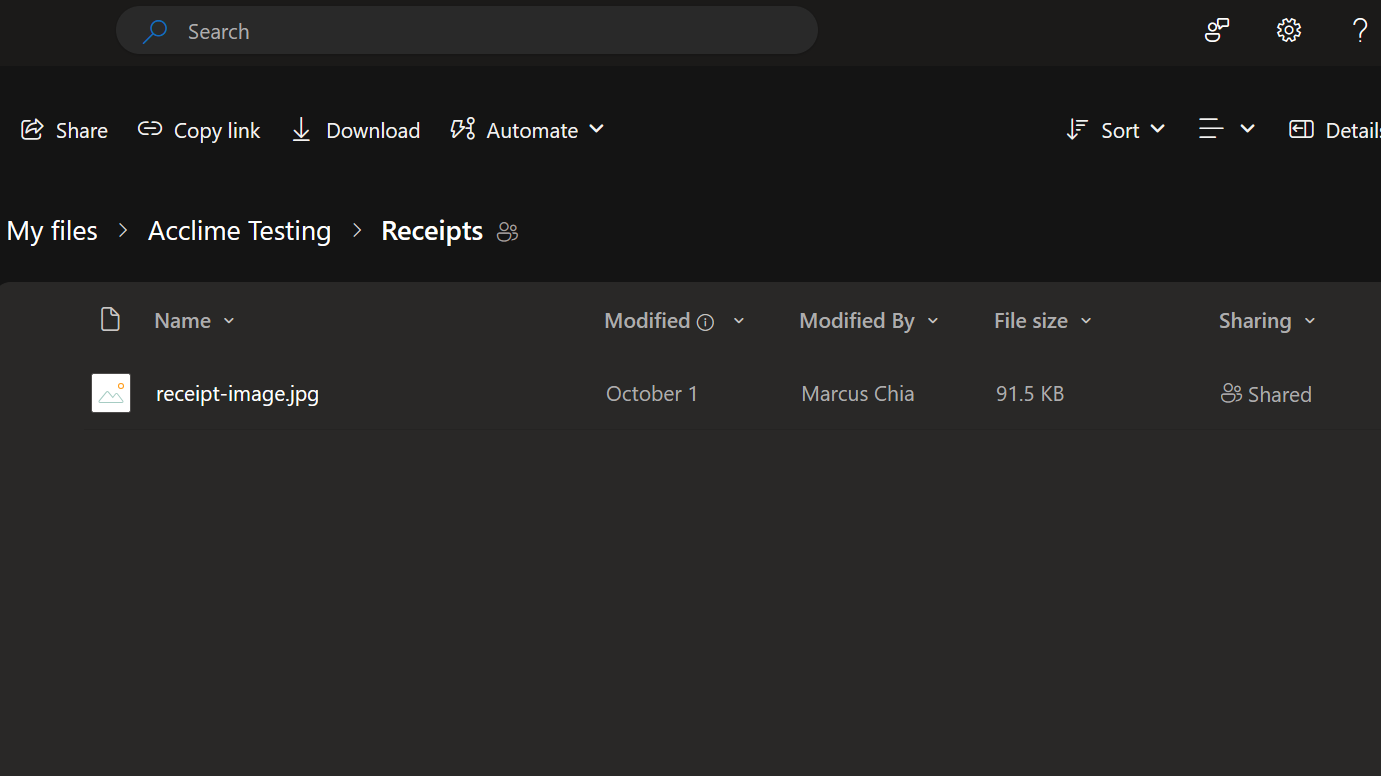Click inside the Search box
1381x776 pixels.
pyautogui.click(x=400, y=30)
